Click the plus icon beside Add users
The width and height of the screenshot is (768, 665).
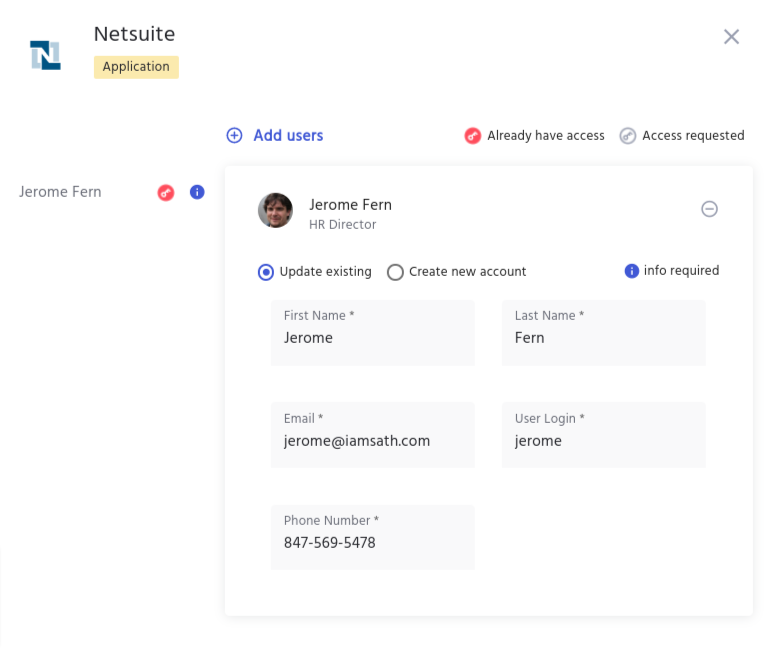[x=234, y=135]
